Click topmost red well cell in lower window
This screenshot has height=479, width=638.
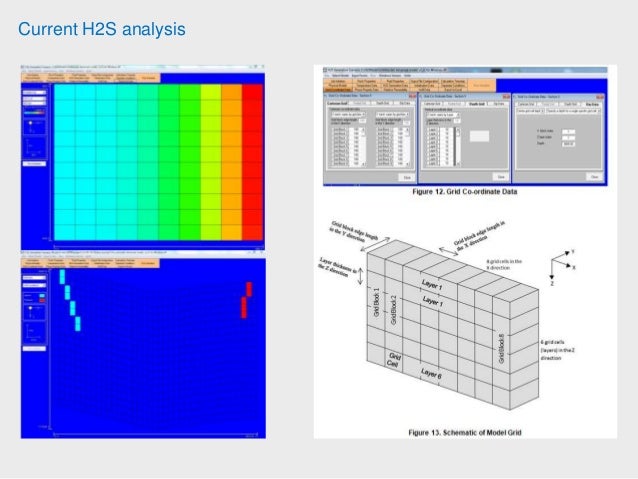click(x=249, y=289)
